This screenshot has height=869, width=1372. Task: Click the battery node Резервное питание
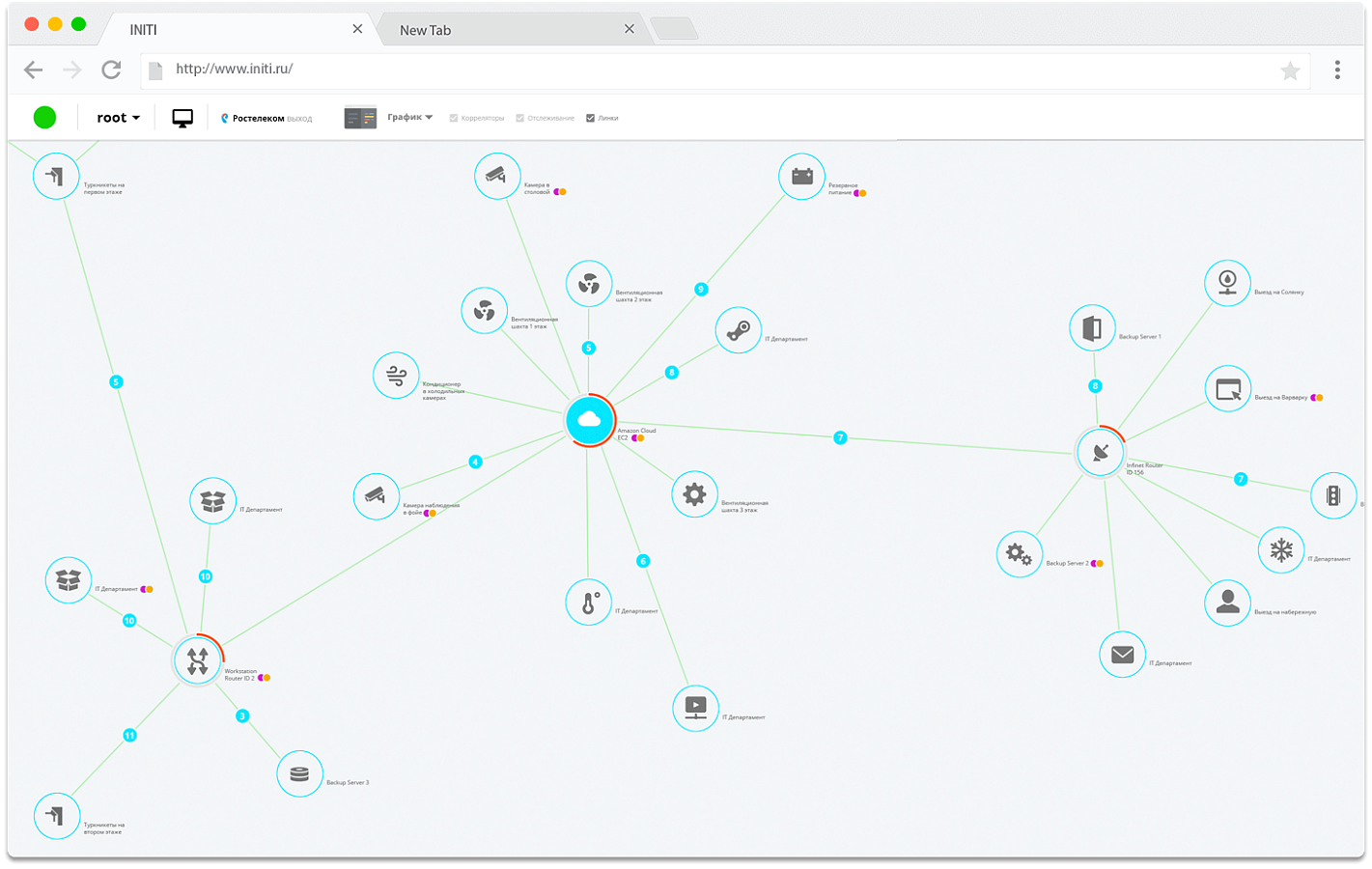tap(801, 177)
